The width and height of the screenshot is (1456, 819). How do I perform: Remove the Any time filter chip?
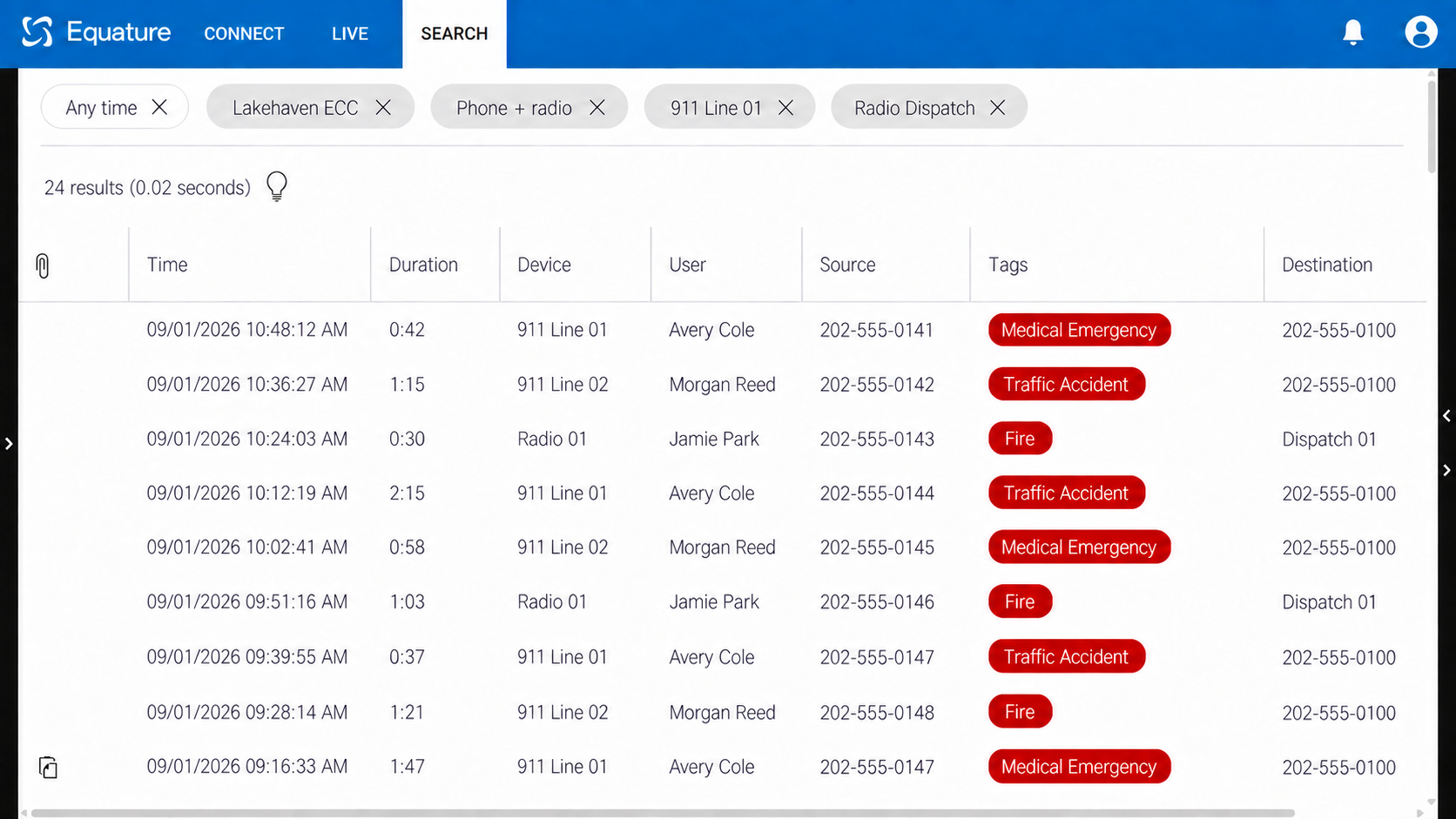point(159,107)
